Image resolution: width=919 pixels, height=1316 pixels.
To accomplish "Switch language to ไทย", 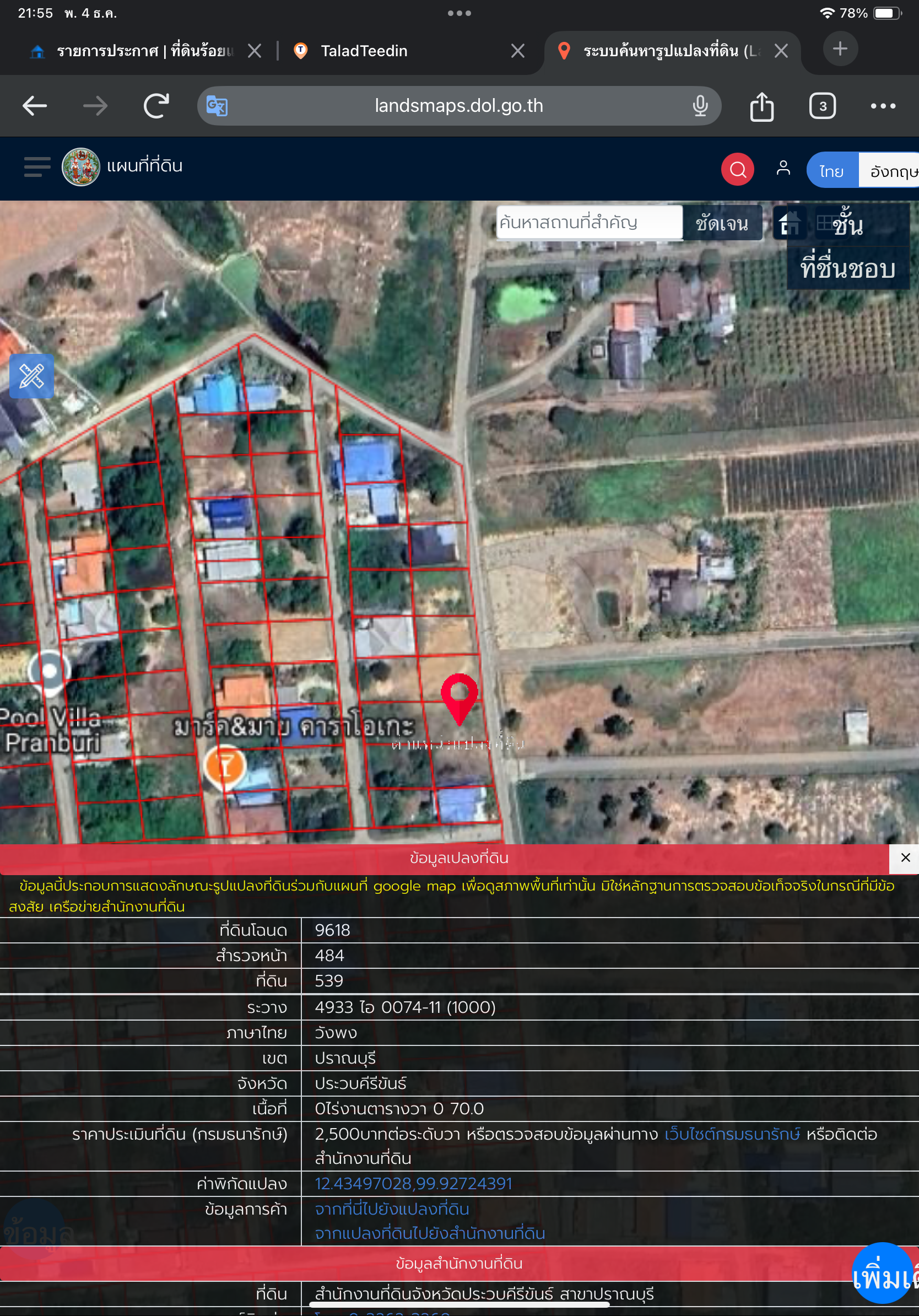I will click(832, 170).
